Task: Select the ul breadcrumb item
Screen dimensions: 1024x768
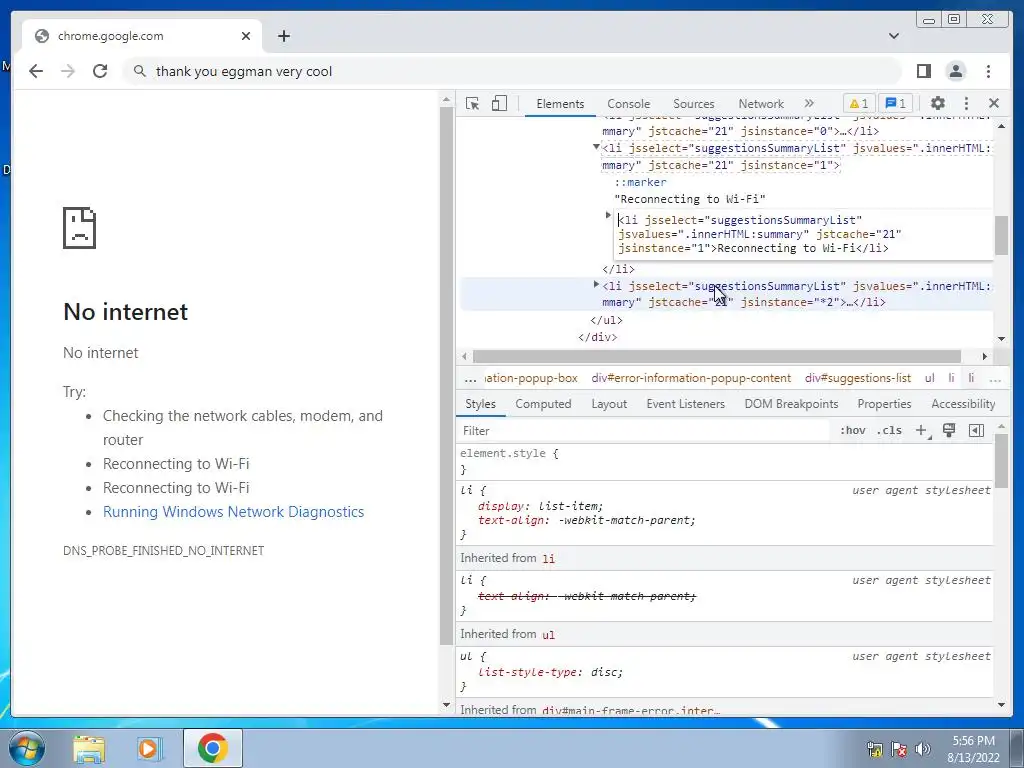Action: [x=929, y=378]
